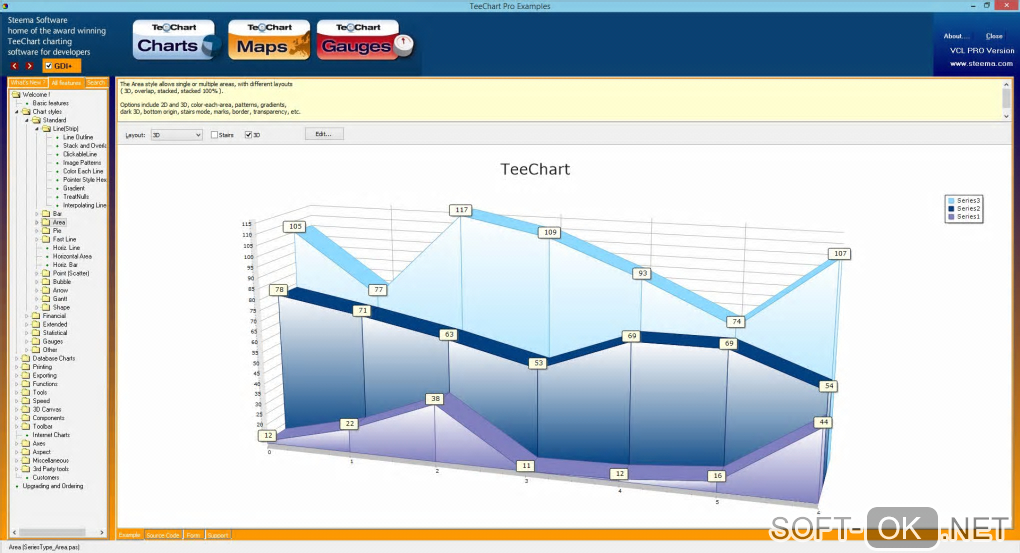Open the www.steema.com link

pyautogui.click(x=981, y=63)
